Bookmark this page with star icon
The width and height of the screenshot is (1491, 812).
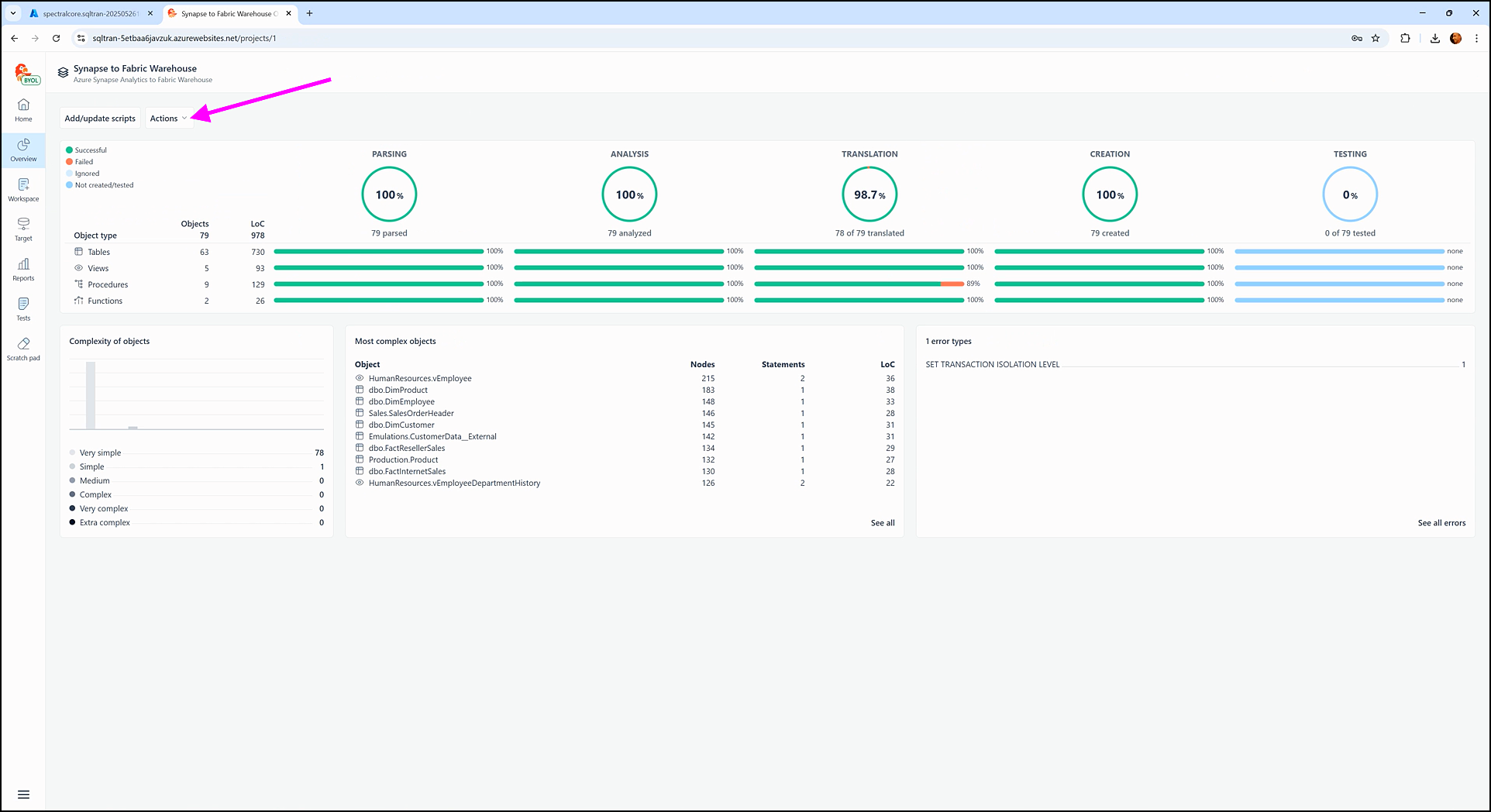point(1376,38)
